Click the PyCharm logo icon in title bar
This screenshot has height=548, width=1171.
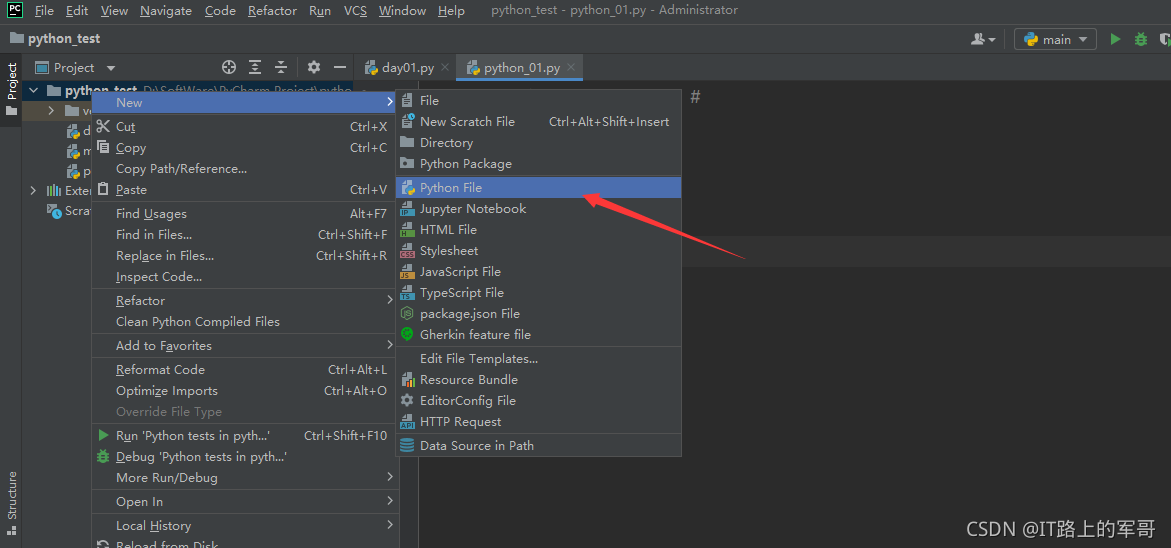coord(15,10)
